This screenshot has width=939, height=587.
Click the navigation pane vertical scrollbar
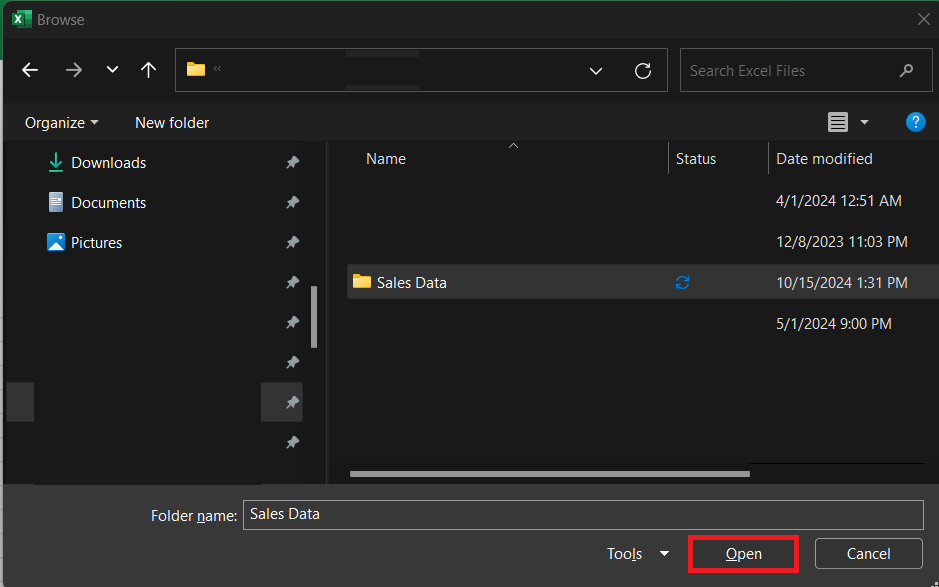point(314,317)
